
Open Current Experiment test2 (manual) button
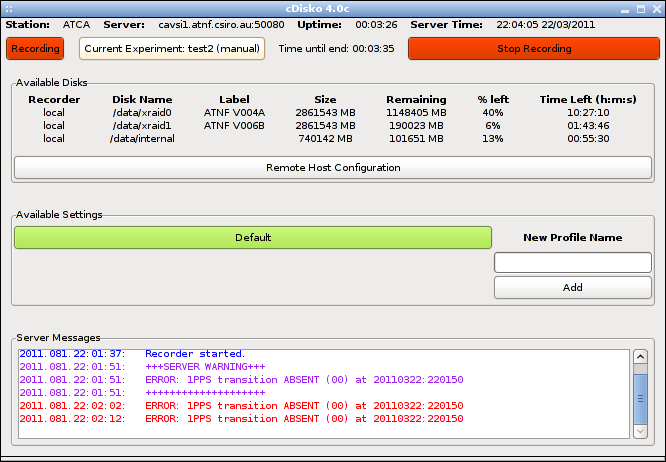[171, 48]
